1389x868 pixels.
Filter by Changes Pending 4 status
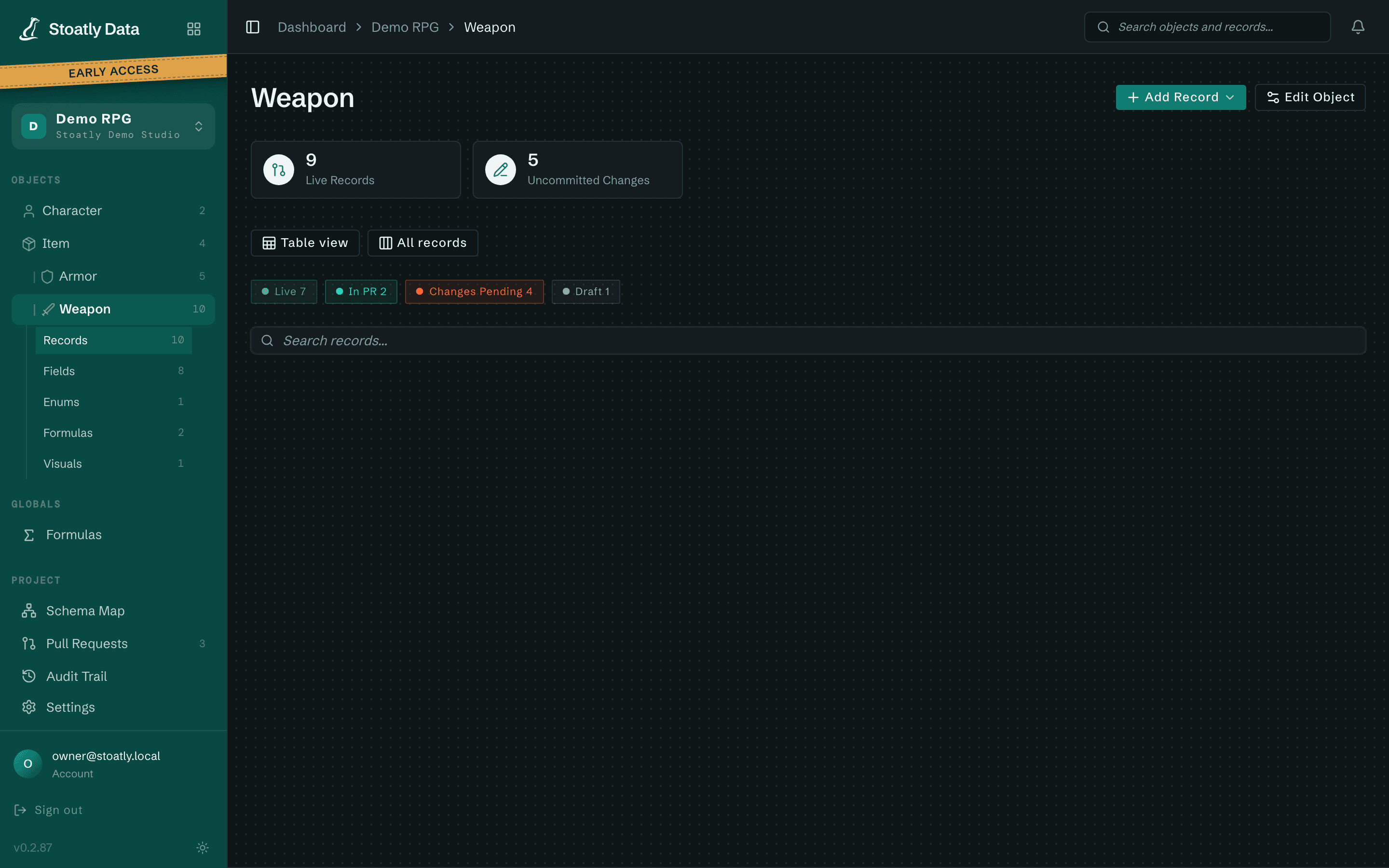coord(474,292)
